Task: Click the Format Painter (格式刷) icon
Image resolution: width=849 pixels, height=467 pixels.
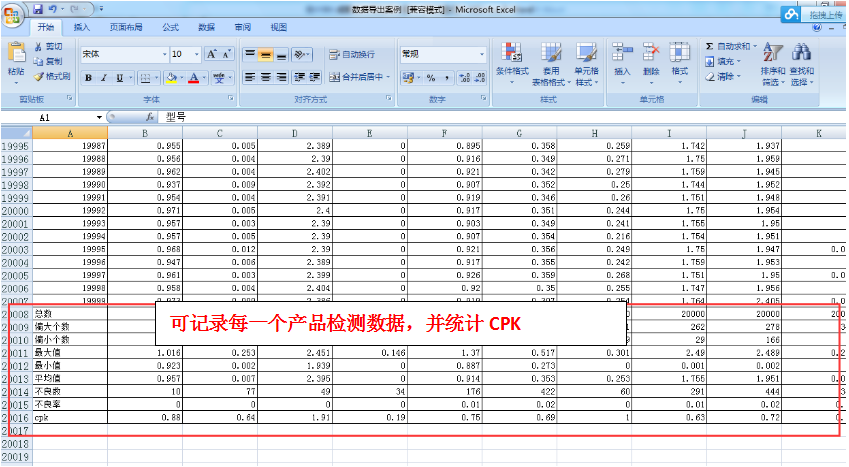Action: 39,76
